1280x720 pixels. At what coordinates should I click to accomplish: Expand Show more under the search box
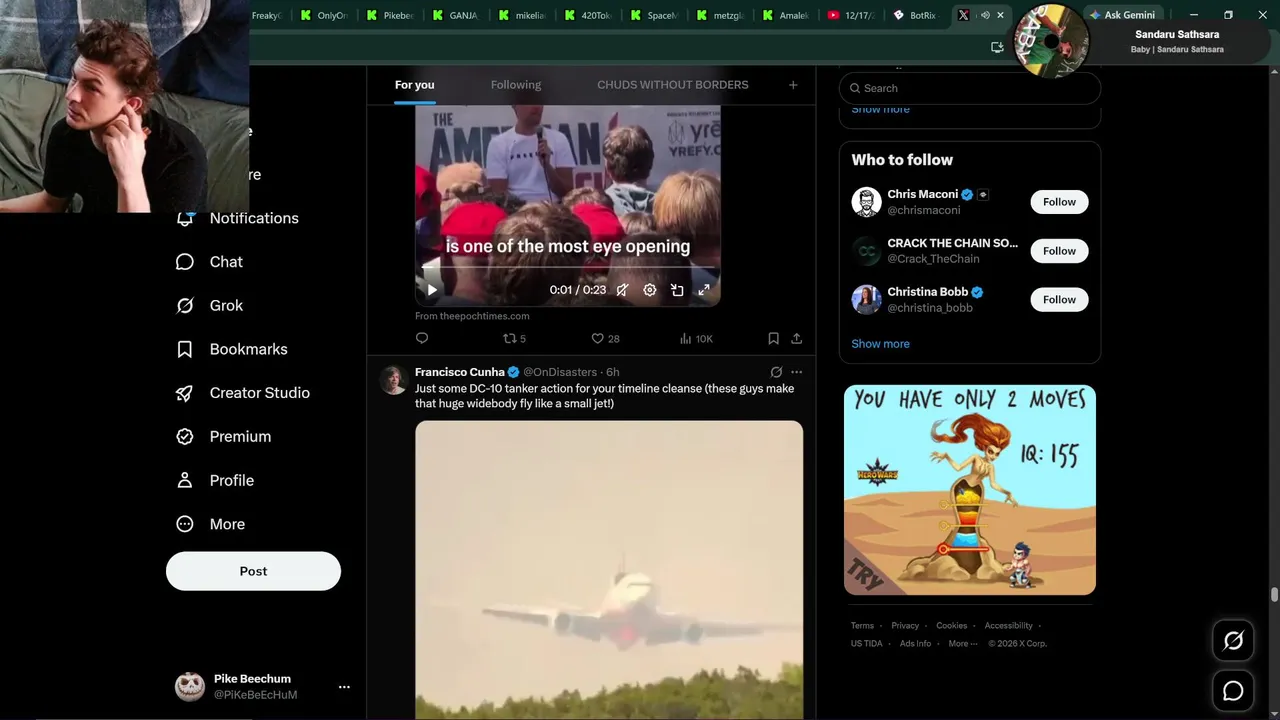tap(880, 109)
